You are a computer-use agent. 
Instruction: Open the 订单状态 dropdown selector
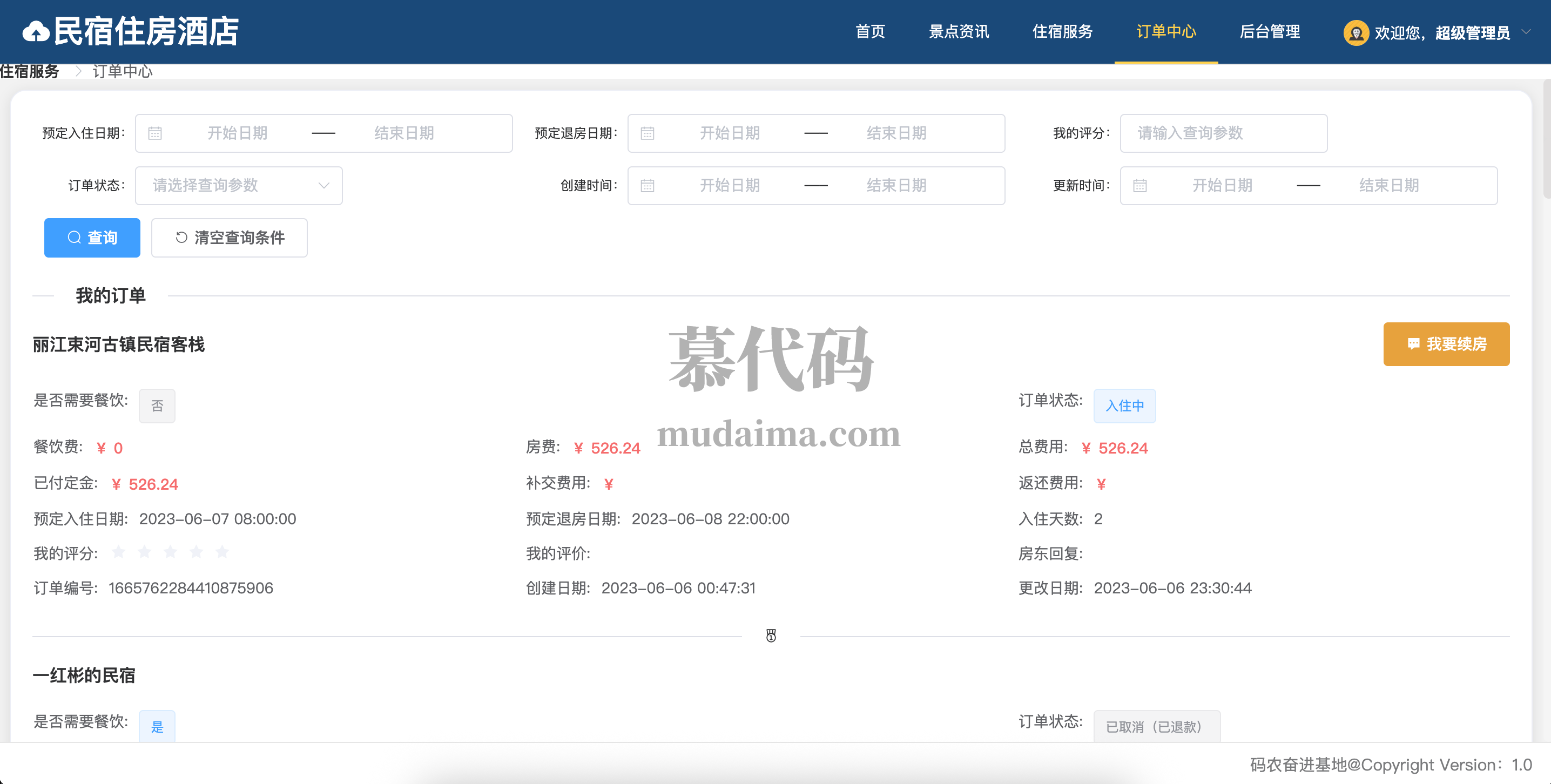point(239,185)
